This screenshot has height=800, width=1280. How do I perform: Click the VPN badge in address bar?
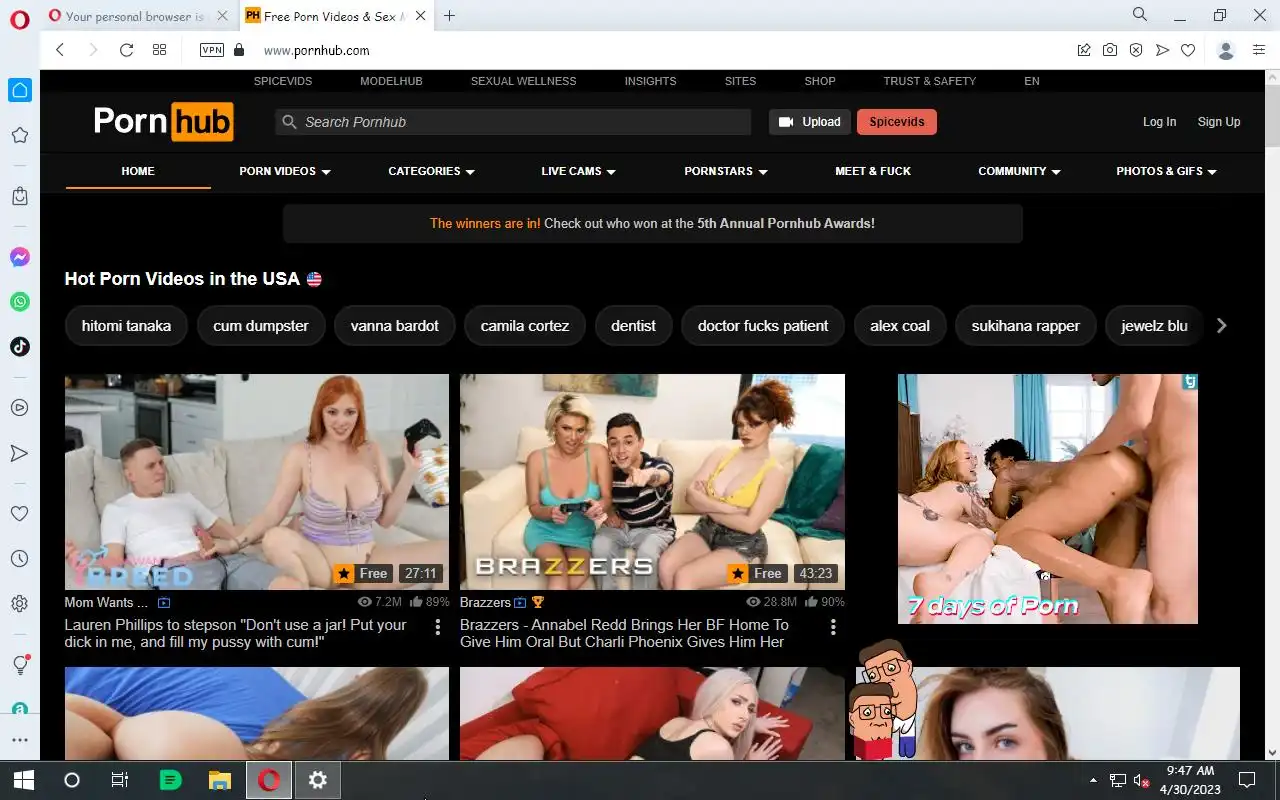[x=212, y=50]
